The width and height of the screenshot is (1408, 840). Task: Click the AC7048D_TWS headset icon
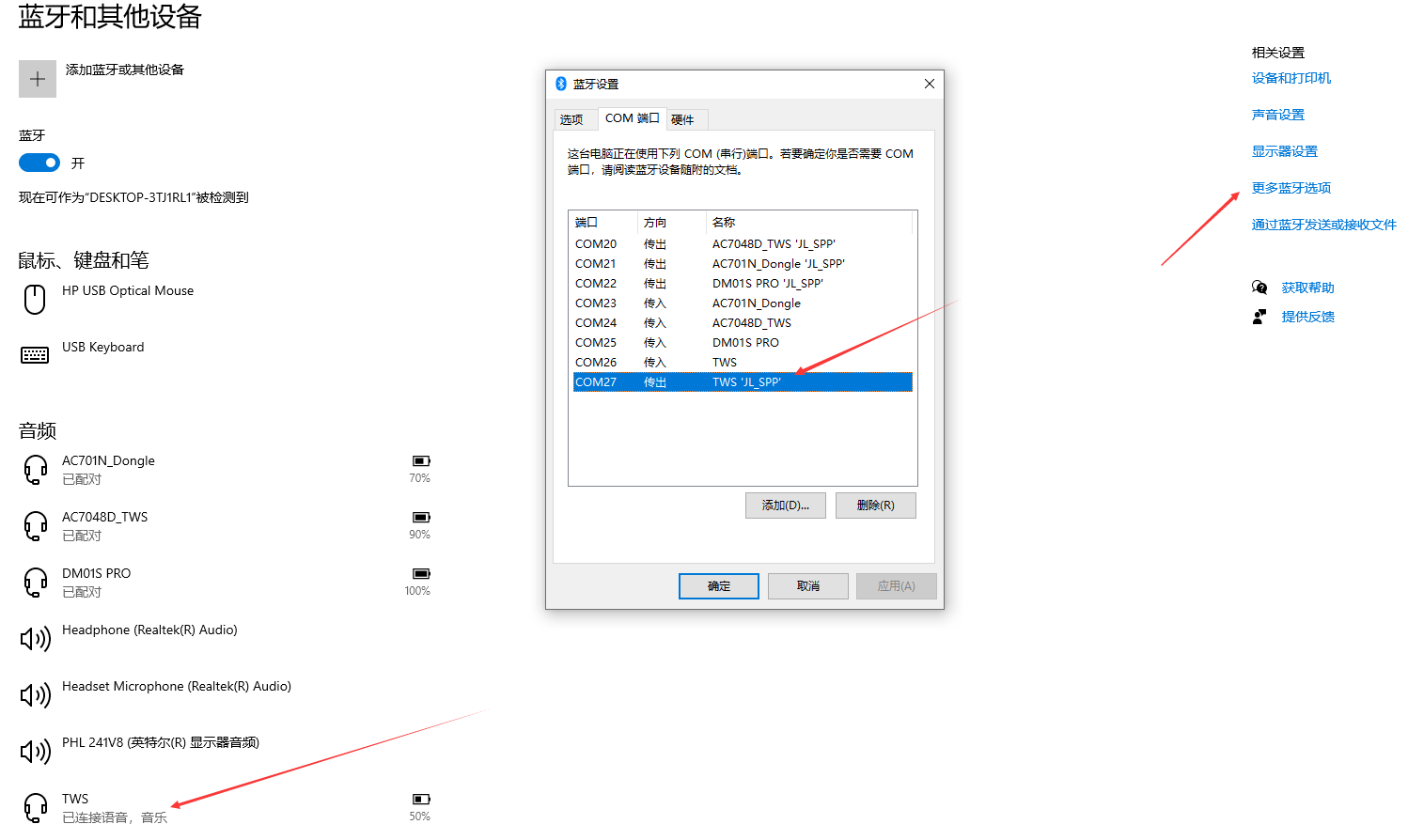(36, 525)
